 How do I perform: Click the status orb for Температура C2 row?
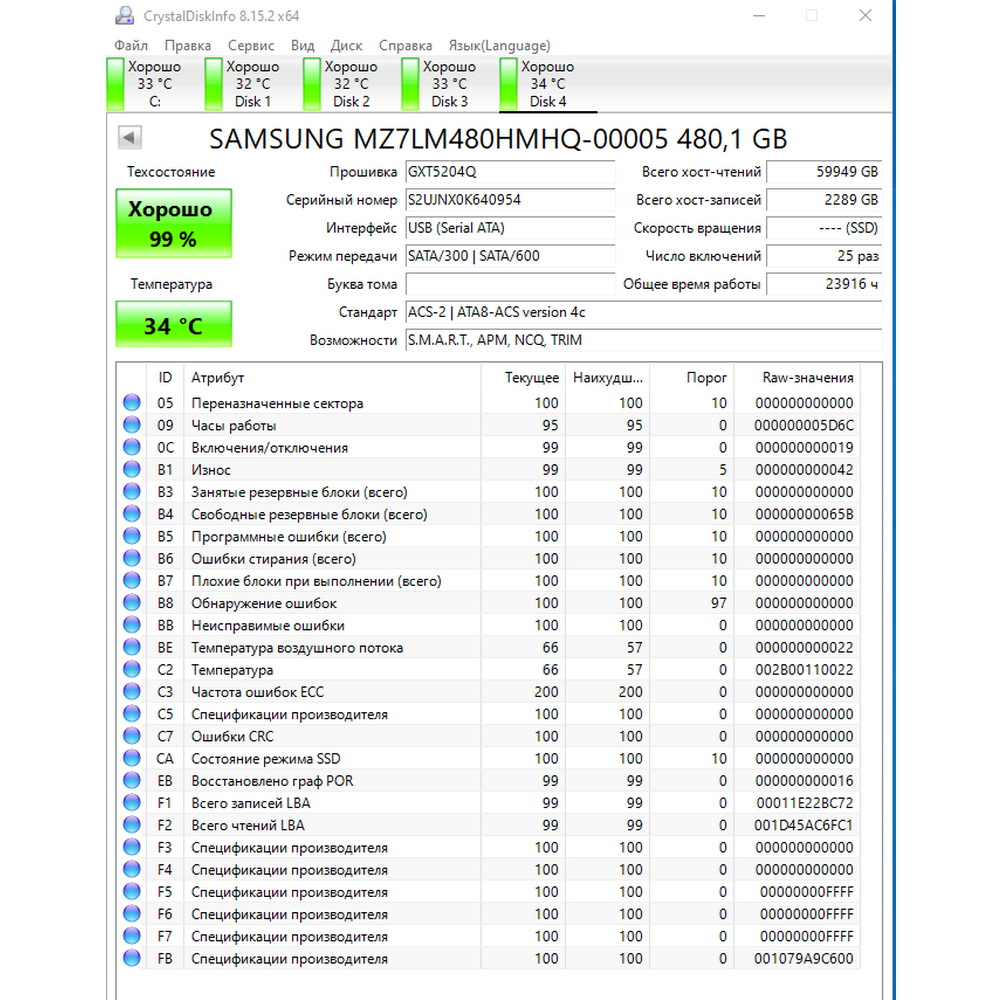[132, 669]
